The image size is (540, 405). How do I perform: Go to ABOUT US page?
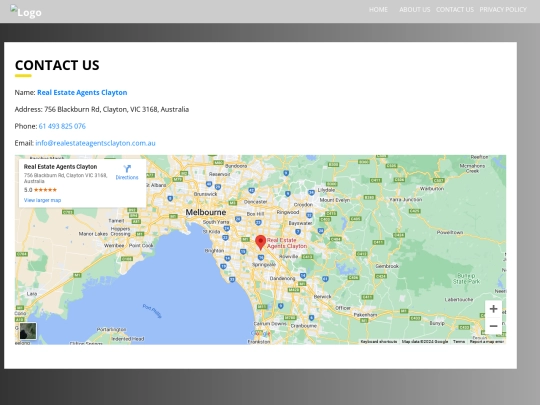click(x=415, y=10)
